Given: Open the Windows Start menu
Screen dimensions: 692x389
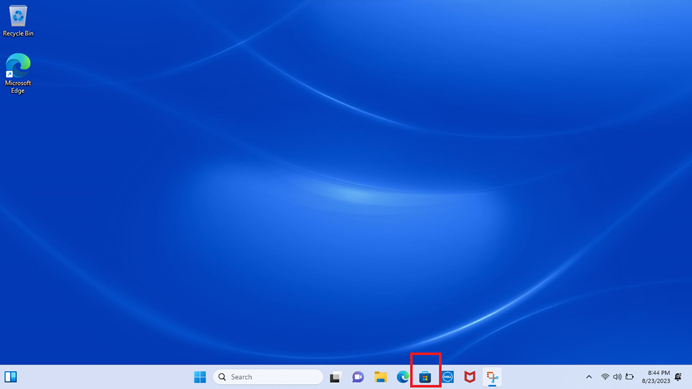Looking at the screenshot, I should (200, 377).
